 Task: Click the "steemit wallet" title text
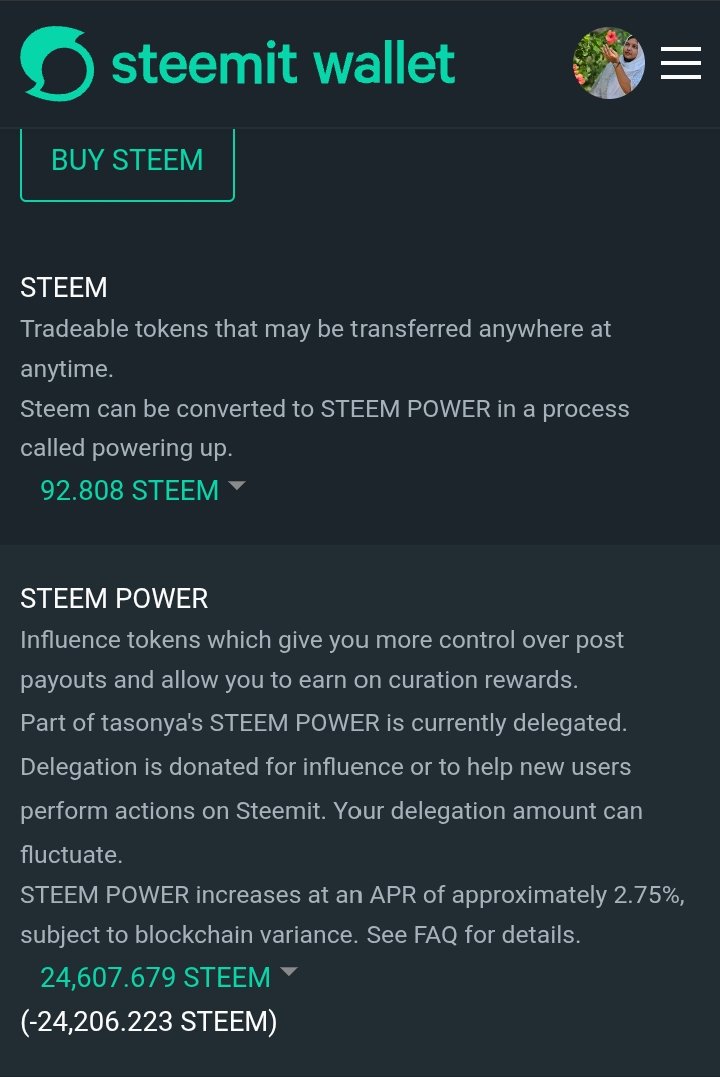(283, 63)
